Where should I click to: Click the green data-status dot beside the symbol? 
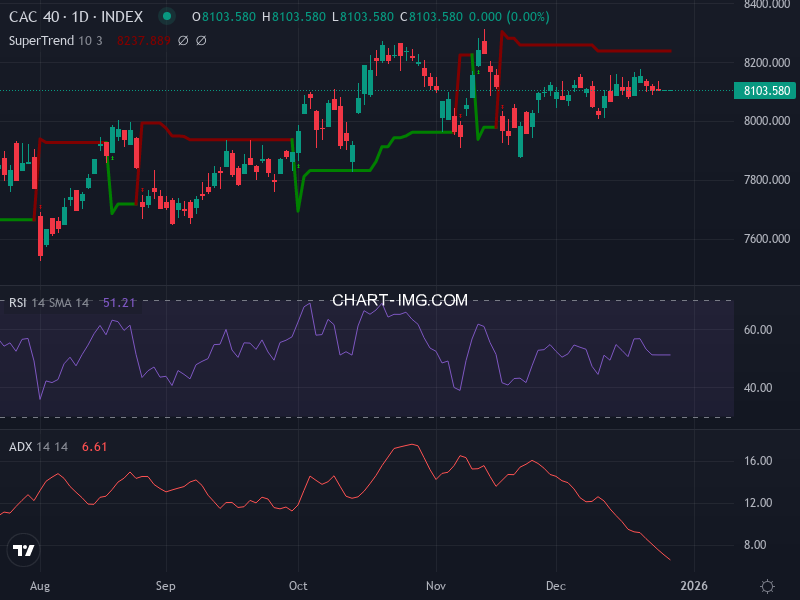(x=167, y=16)
